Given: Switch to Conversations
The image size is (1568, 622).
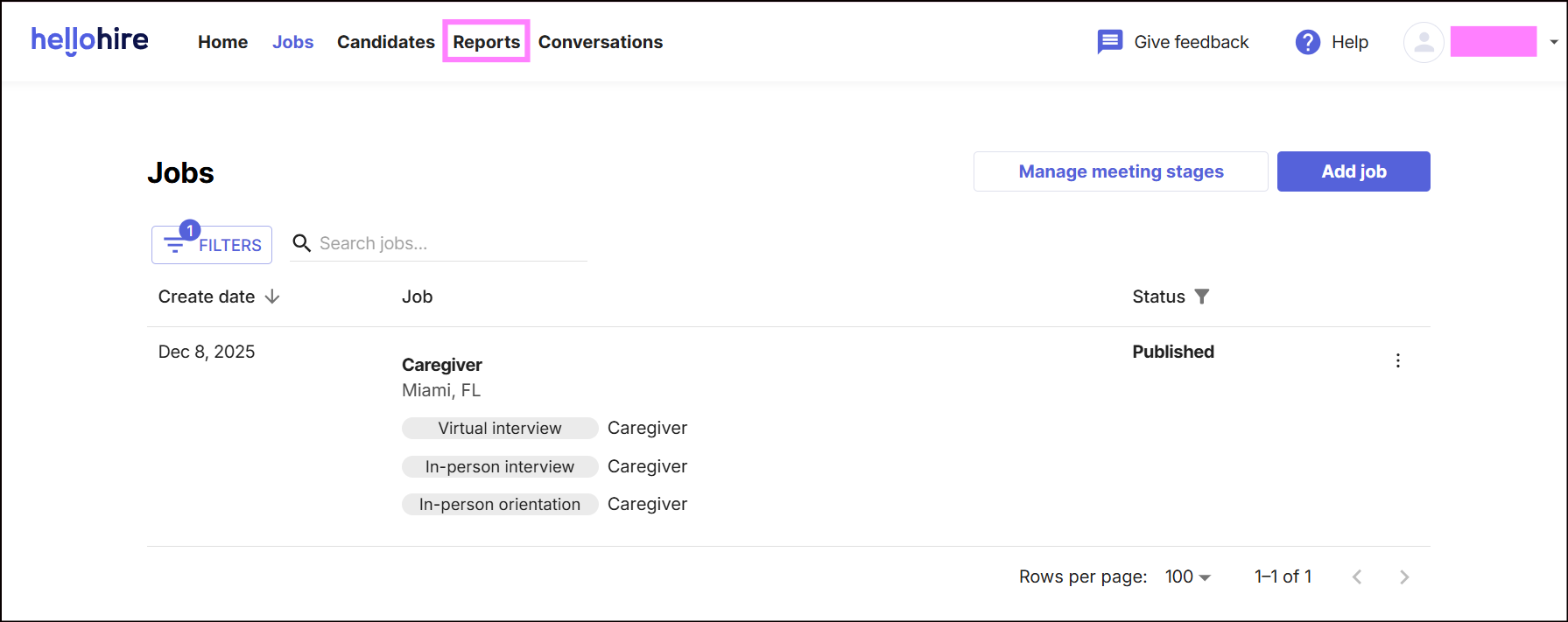Looking at the screenshot, I should click(x=601, y=42).
